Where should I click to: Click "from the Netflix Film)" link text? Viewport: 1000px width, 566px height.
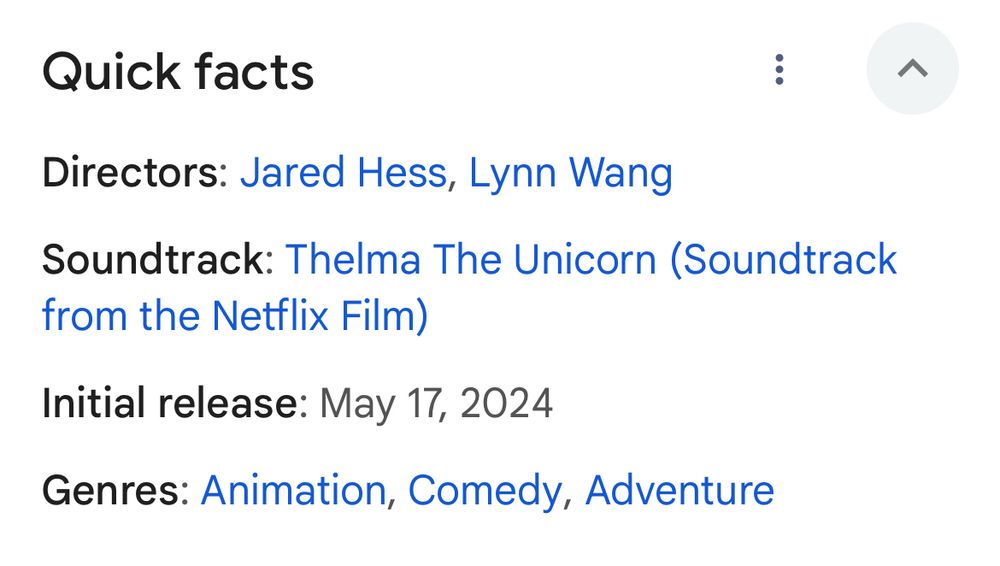[x=235, y=317]
